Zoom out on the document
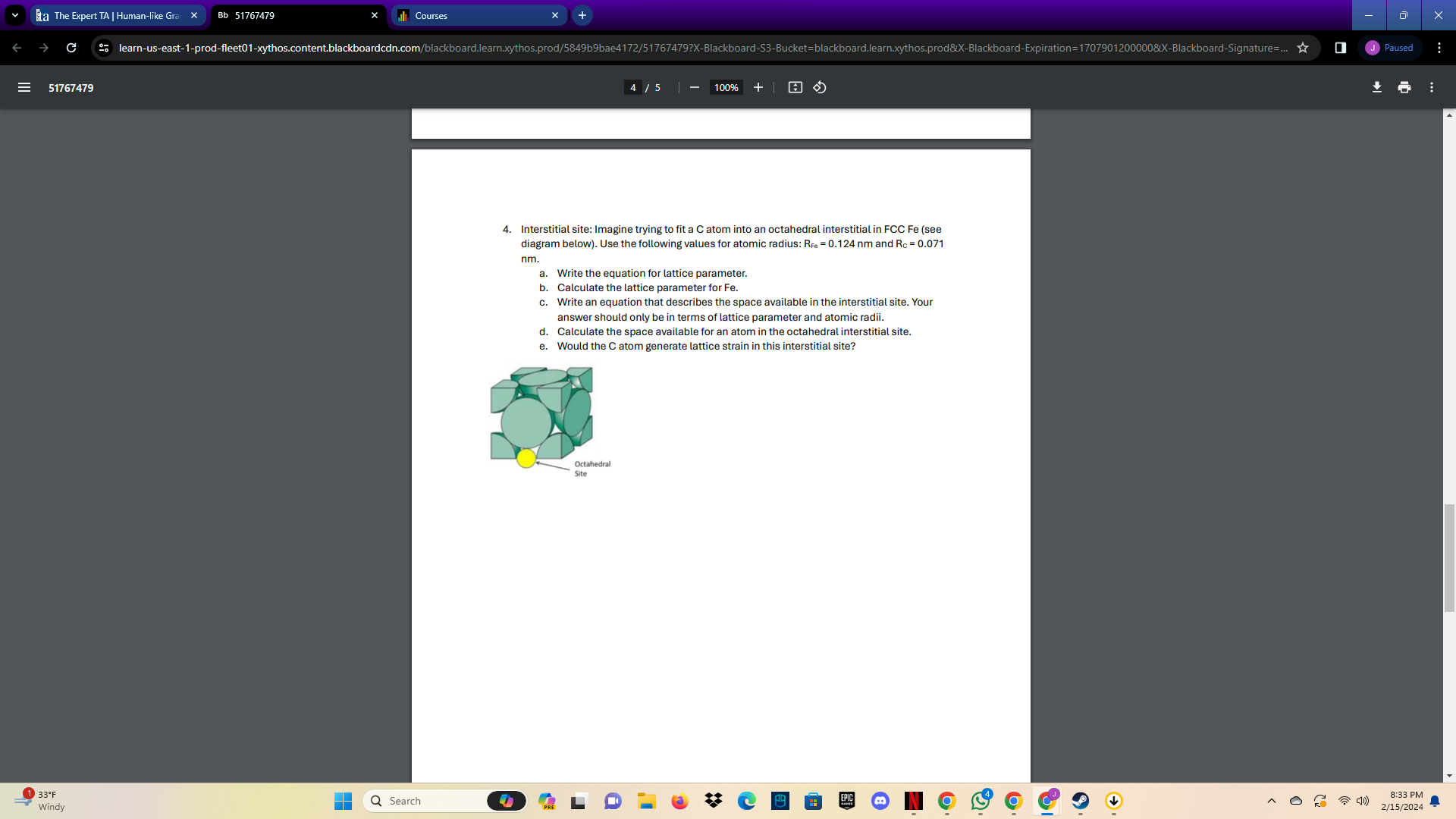Image resolution: width=1456 pixels, height=819 pixels. point(693,87)
